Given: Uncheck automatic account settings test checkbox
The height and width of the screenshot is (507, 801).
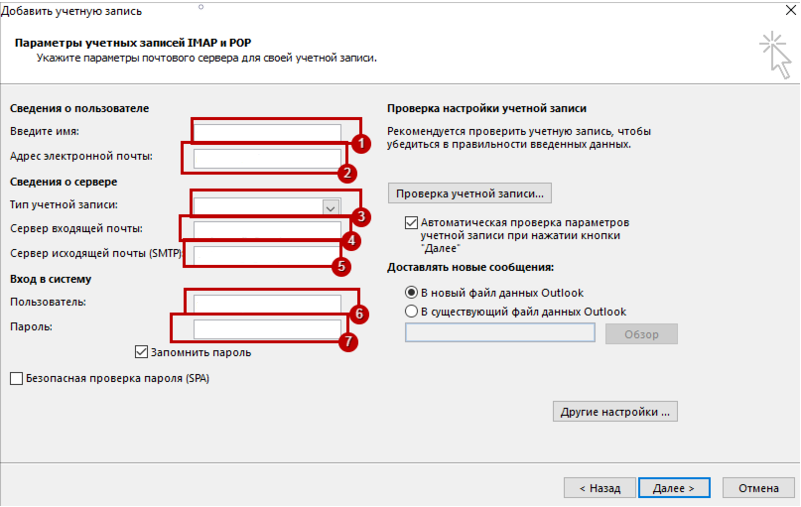Looking at the screenshot, I should (x=411, y=222).
